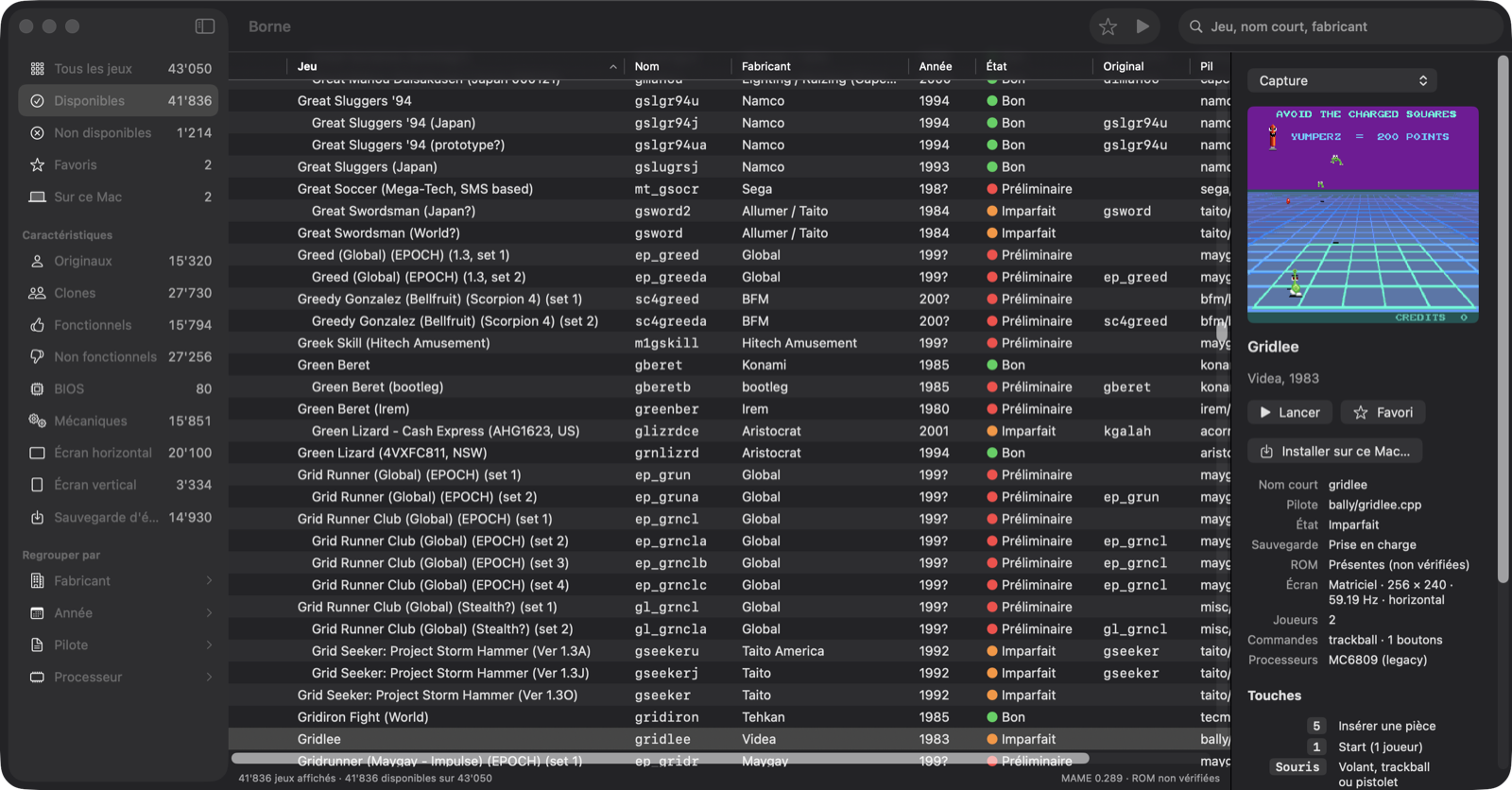Screen dimensions: 1512x790
Task: Select the Greek Skill (Hitech Amusement) row
Action: [730, 343]
